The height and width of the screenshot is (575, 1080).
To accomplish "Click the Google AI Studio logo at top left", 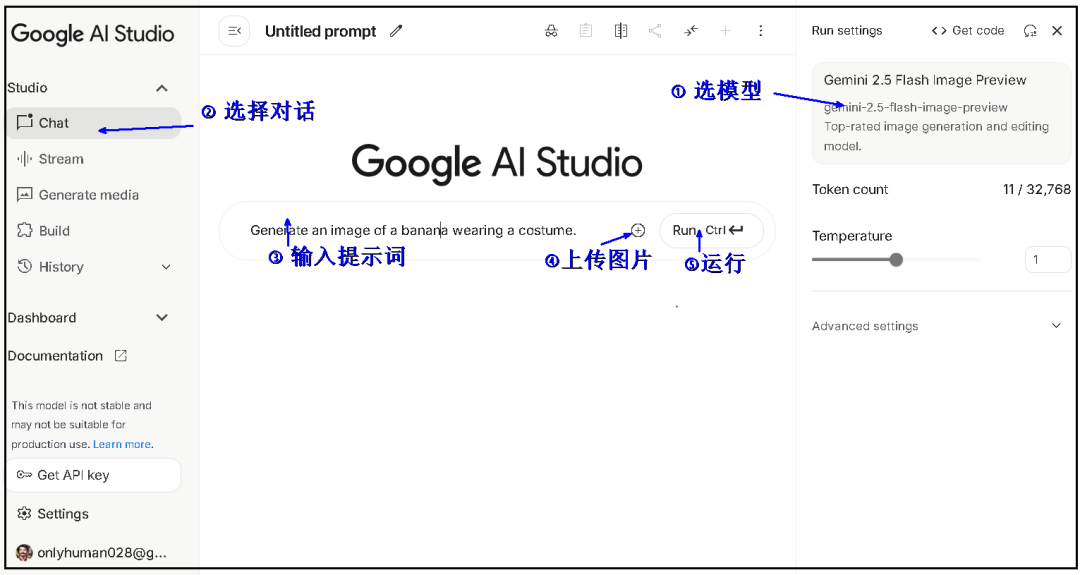I will [x=92, y=34].
